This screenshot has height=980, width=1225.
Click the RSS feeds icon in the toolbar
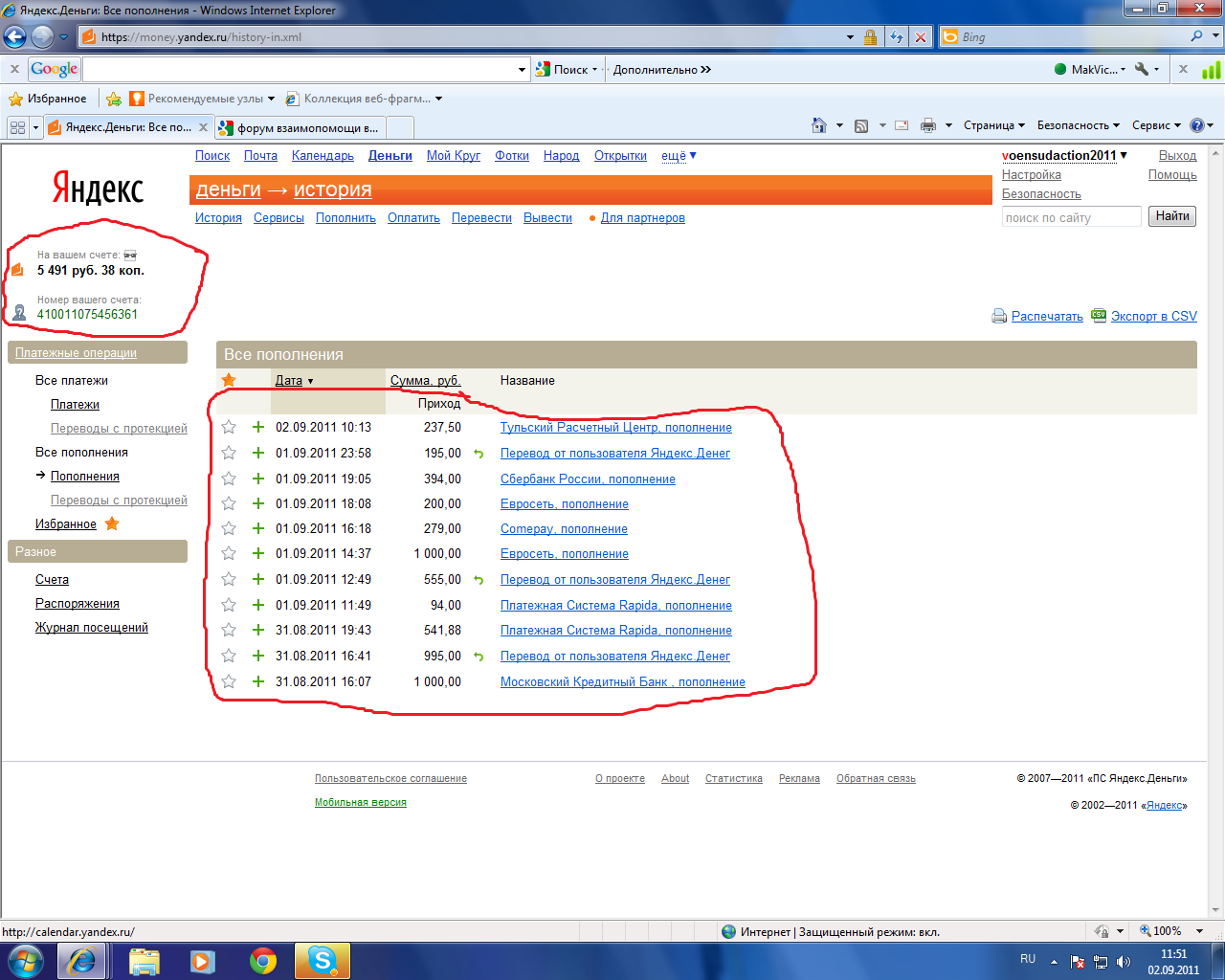tap(861, 125)
